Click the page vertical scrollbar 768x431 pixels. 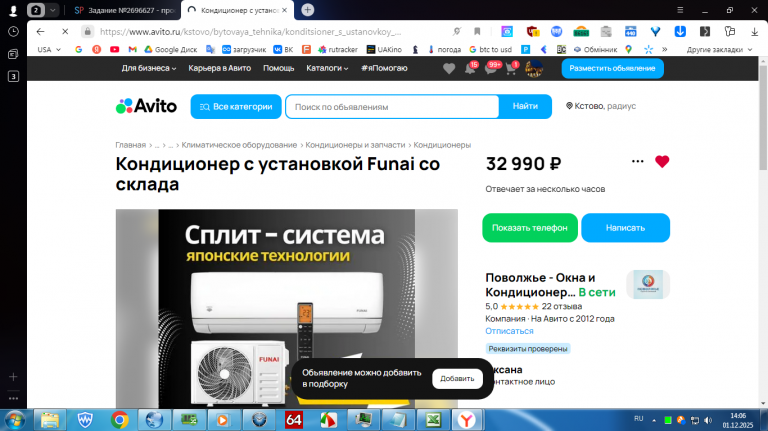[x=763, y=118]
